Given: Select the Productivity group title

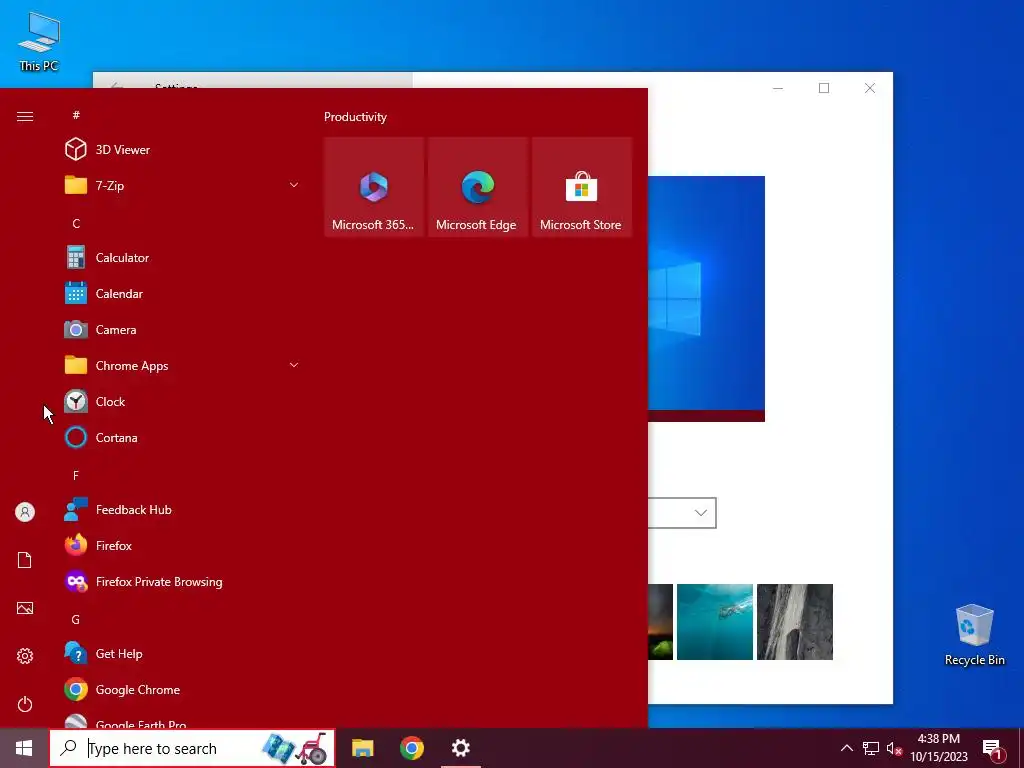Looking at the screenshot, I should pos(355,117).
